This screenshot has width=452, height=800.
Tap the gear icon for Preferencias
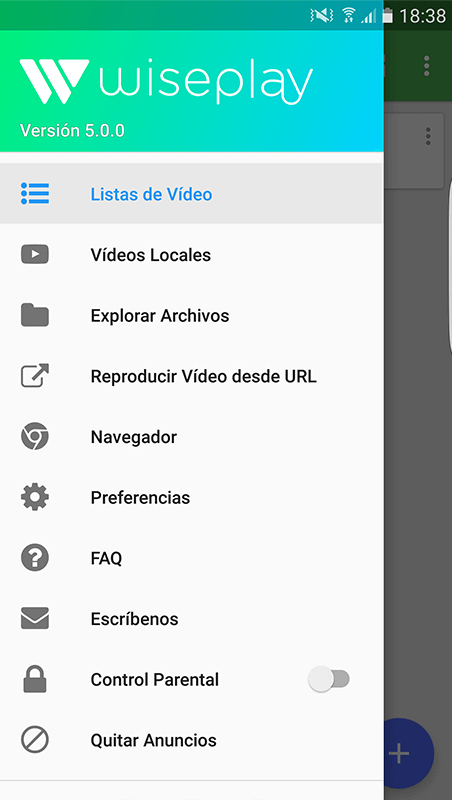point(35,497)
